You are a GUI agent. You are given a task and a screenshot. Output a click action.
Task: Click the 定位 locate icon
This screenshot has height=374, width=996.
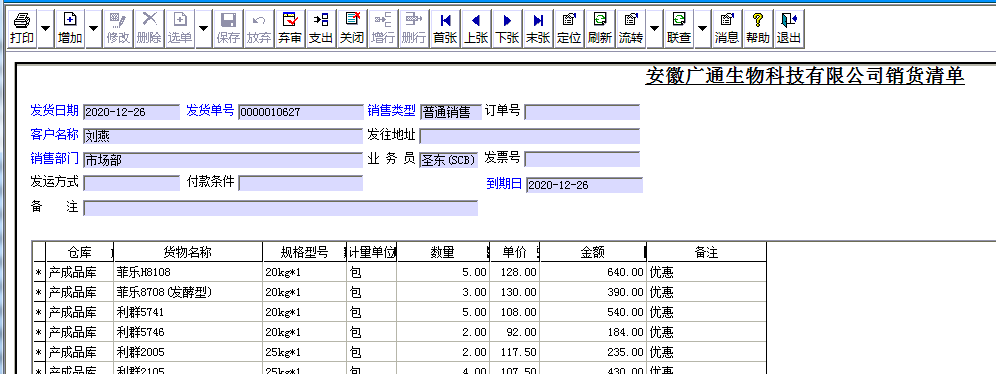(569, 29)
